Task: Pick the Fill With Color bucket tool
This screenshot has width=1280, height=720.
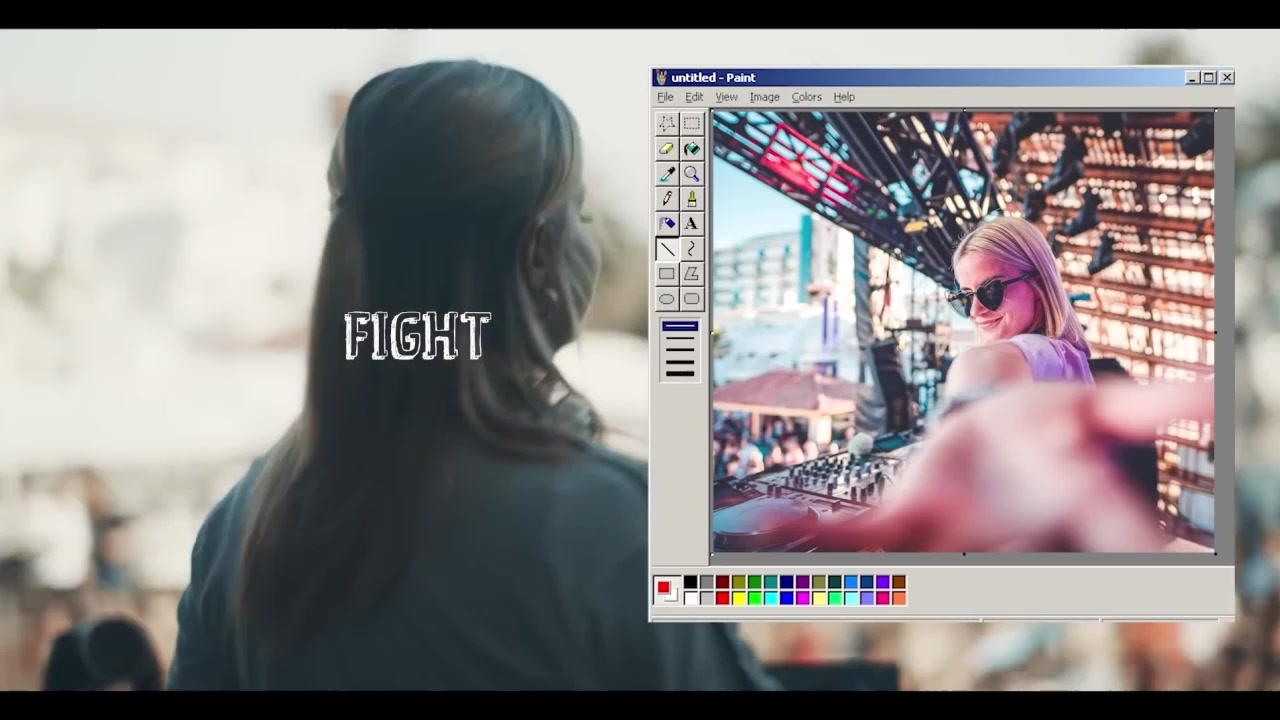Action: click(691, 148)
